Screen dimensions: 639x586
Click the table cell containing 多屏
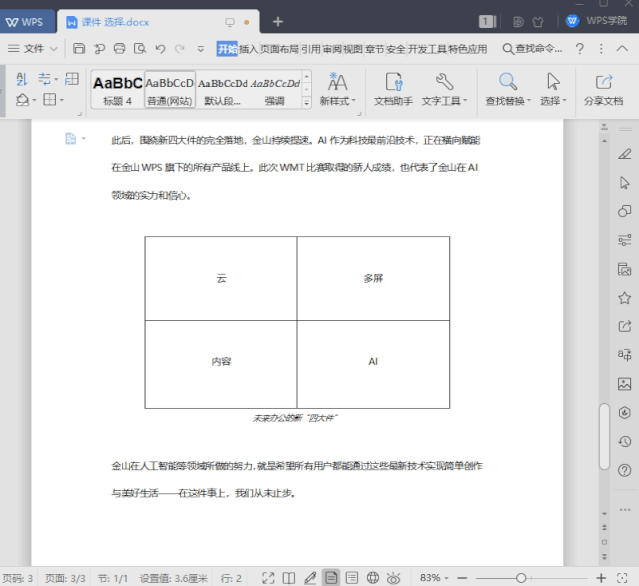[x=373, y=278]
